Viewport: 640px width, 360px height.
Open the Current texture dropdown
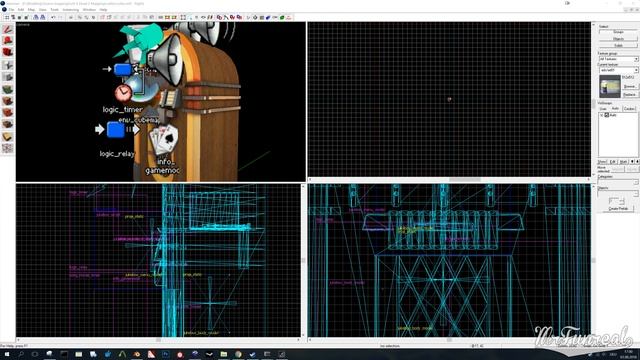[618, 70]
